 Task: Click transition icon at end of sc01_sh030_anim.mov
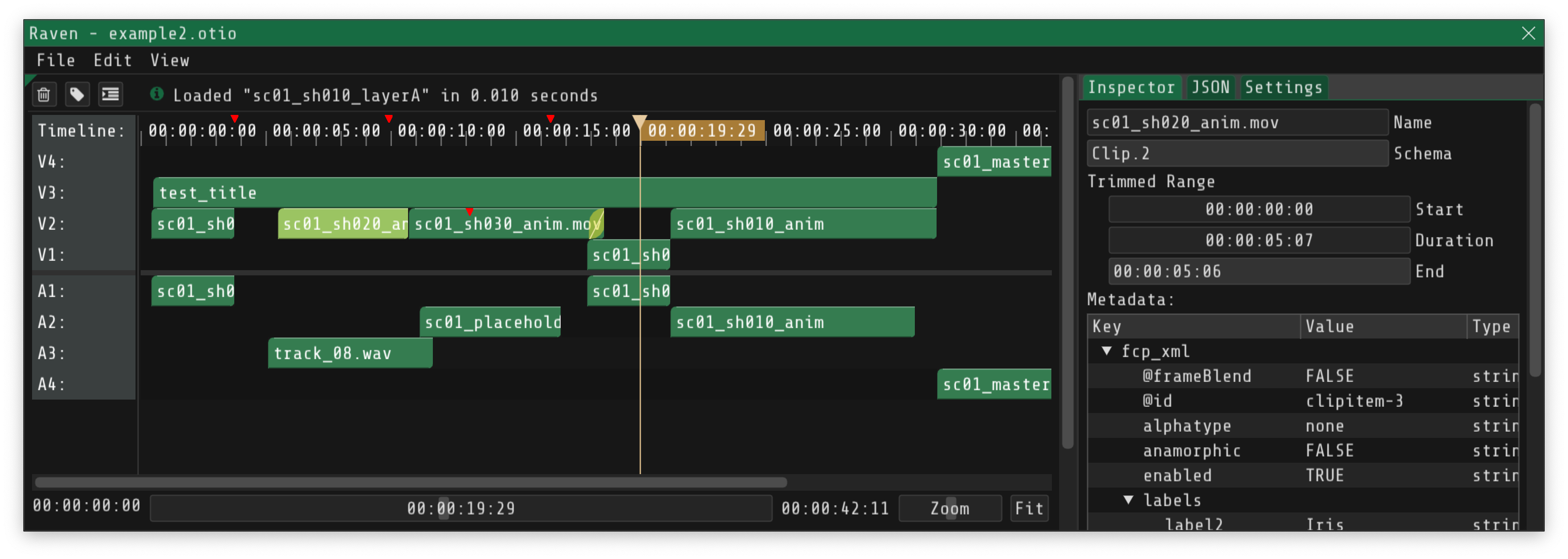pyautogui.click(x=596, y=224)
